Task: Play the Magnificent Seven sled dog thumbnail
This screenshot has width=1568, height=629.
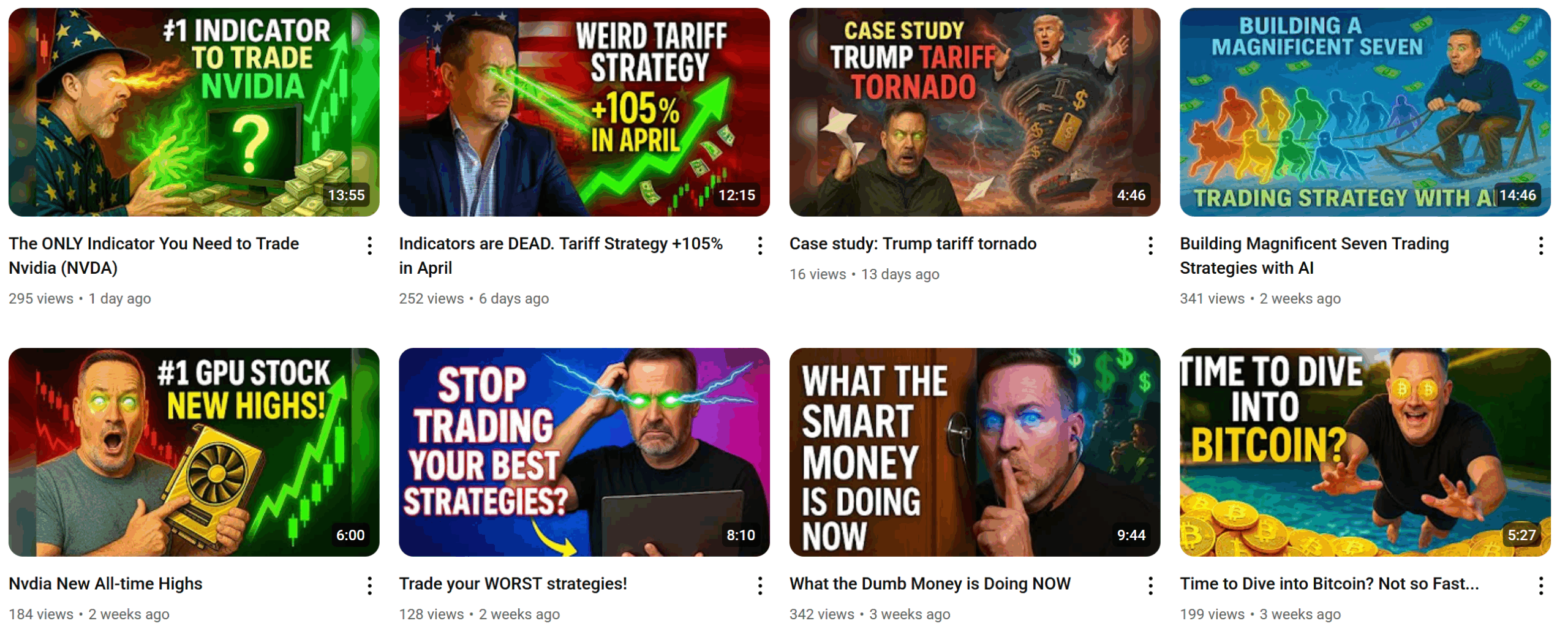Action: pyautogui.click(x=1365, y=112)
